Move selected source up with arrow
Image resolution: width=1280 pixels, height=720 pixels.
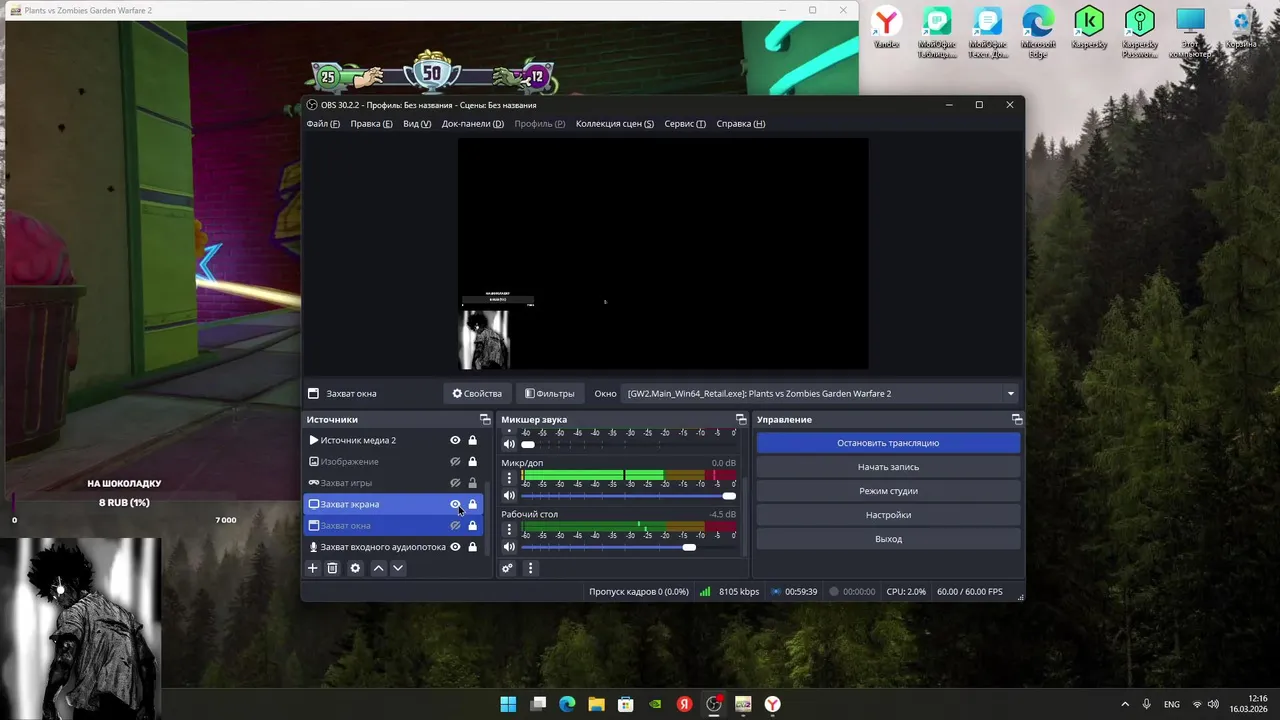(x=378, y=568)
